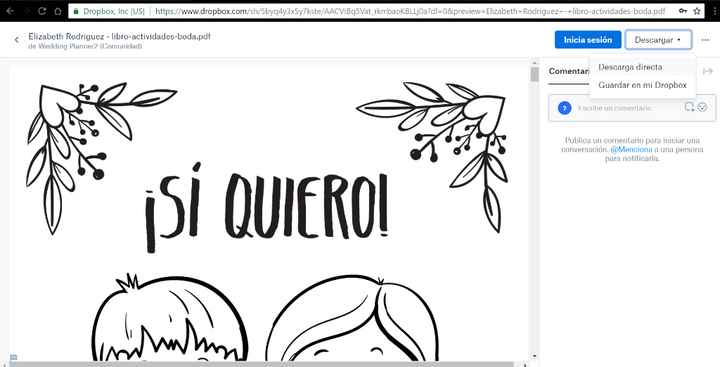Add a region comment with the annotation icon

click(689, 107)
